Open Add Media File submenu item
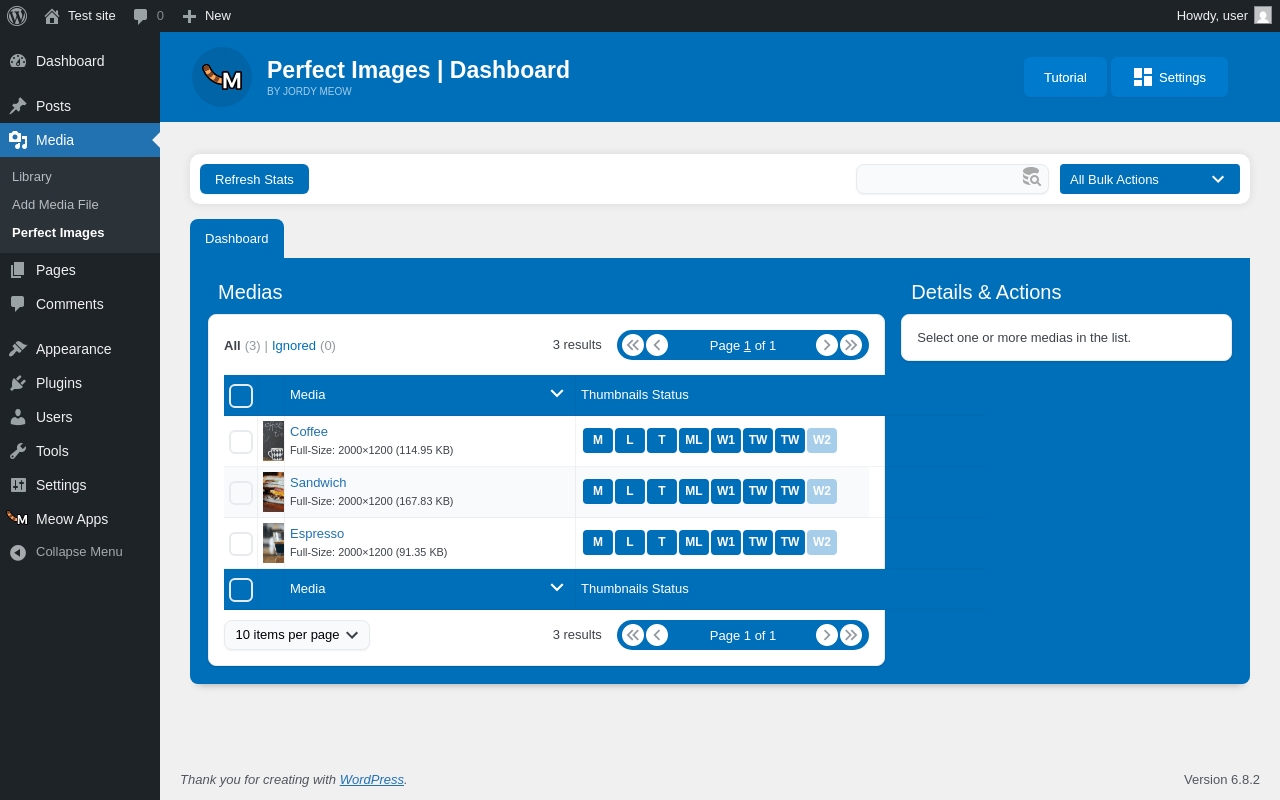1280x800 pixels. (x=55, y=205)
